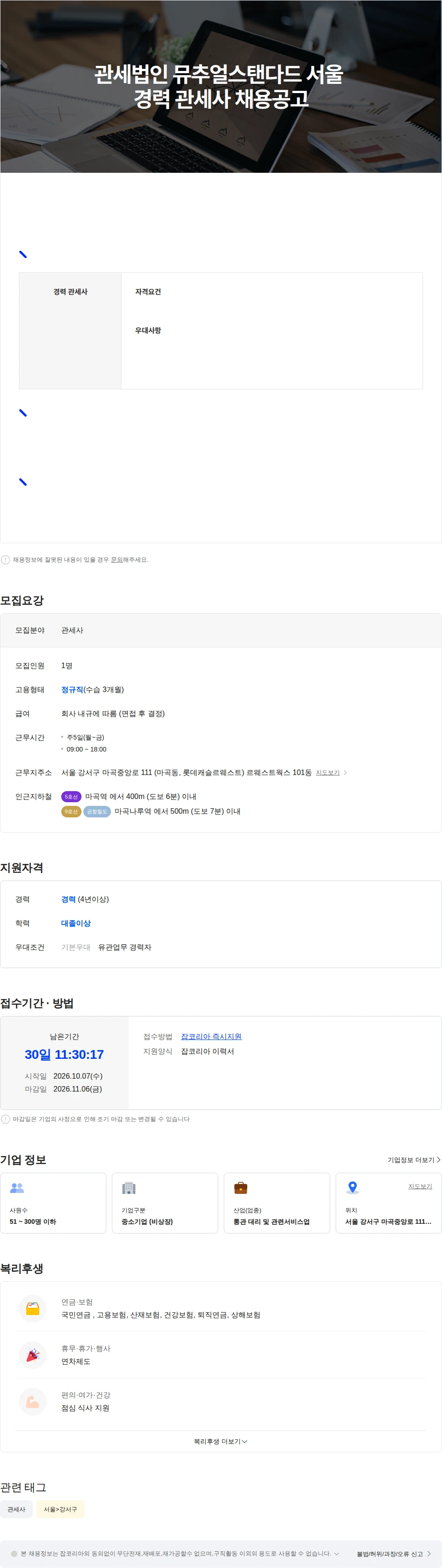Screen dimensions: 442x1568
Task: Click the info icon beside 채용정보에 잘못된 내용
Action: 6,559
